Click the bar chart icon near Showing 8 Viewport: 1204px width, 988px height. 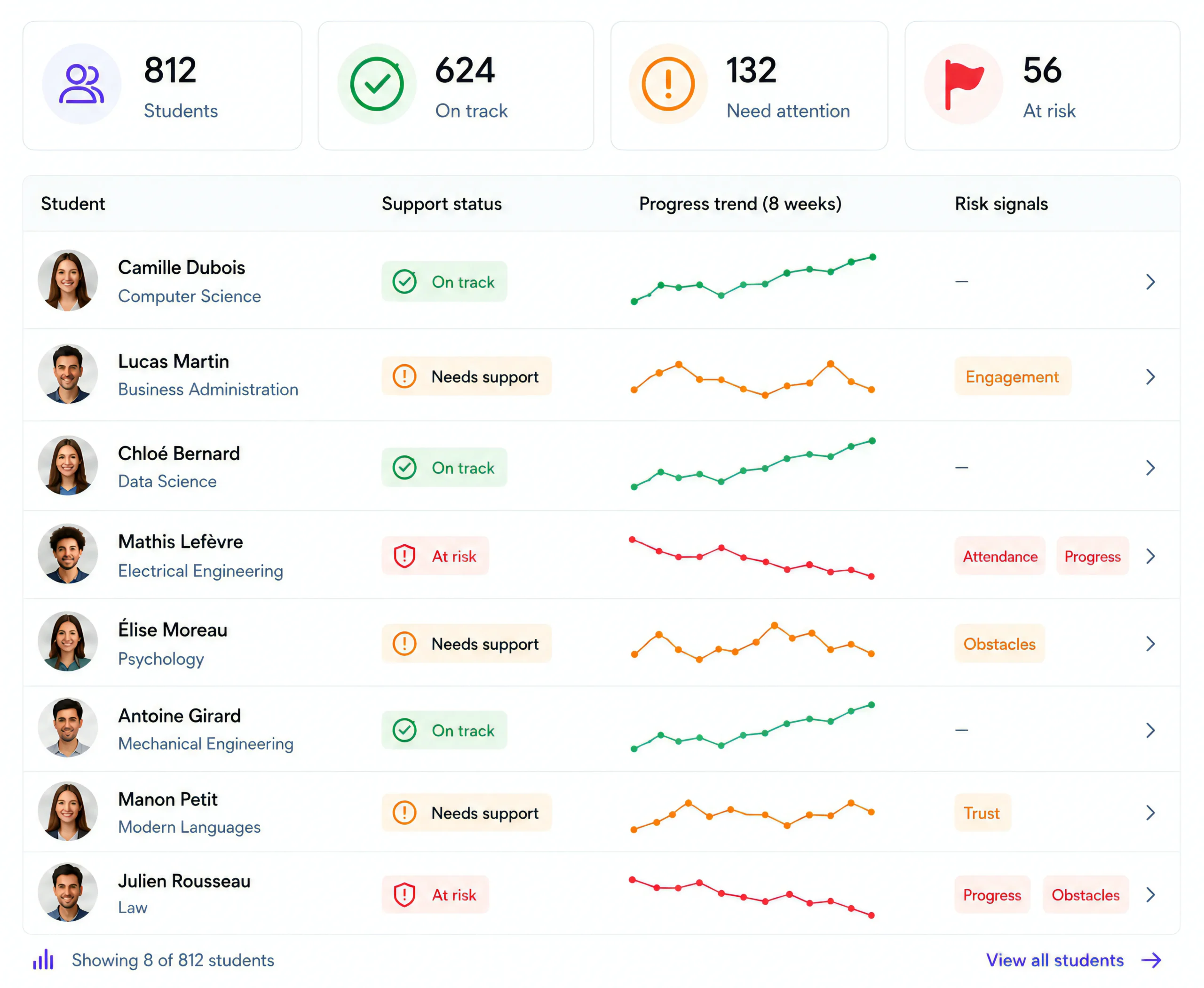coord(43,960)
